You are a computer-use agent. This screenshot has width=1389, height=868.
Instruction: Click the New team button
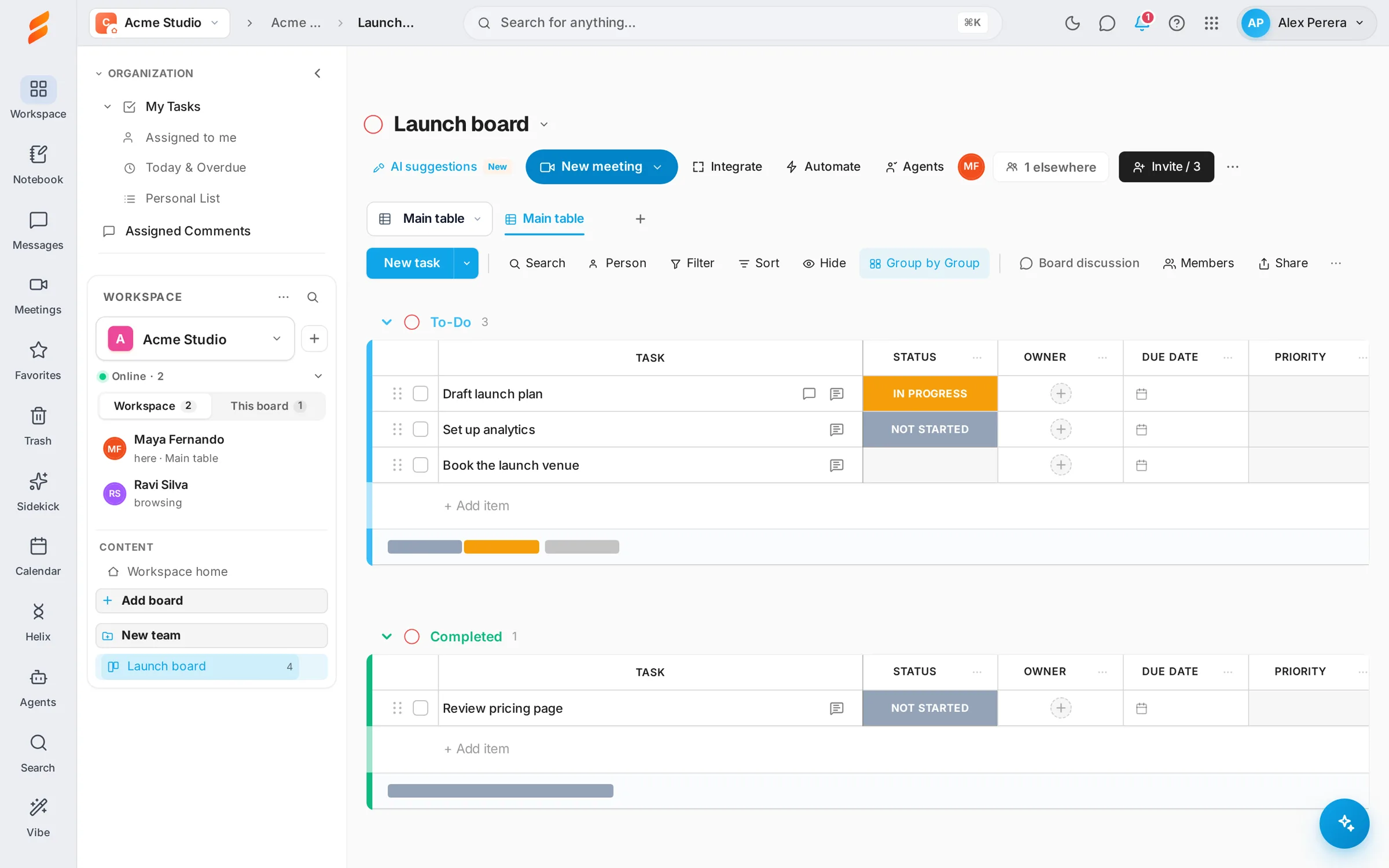[x=212, y=635]
